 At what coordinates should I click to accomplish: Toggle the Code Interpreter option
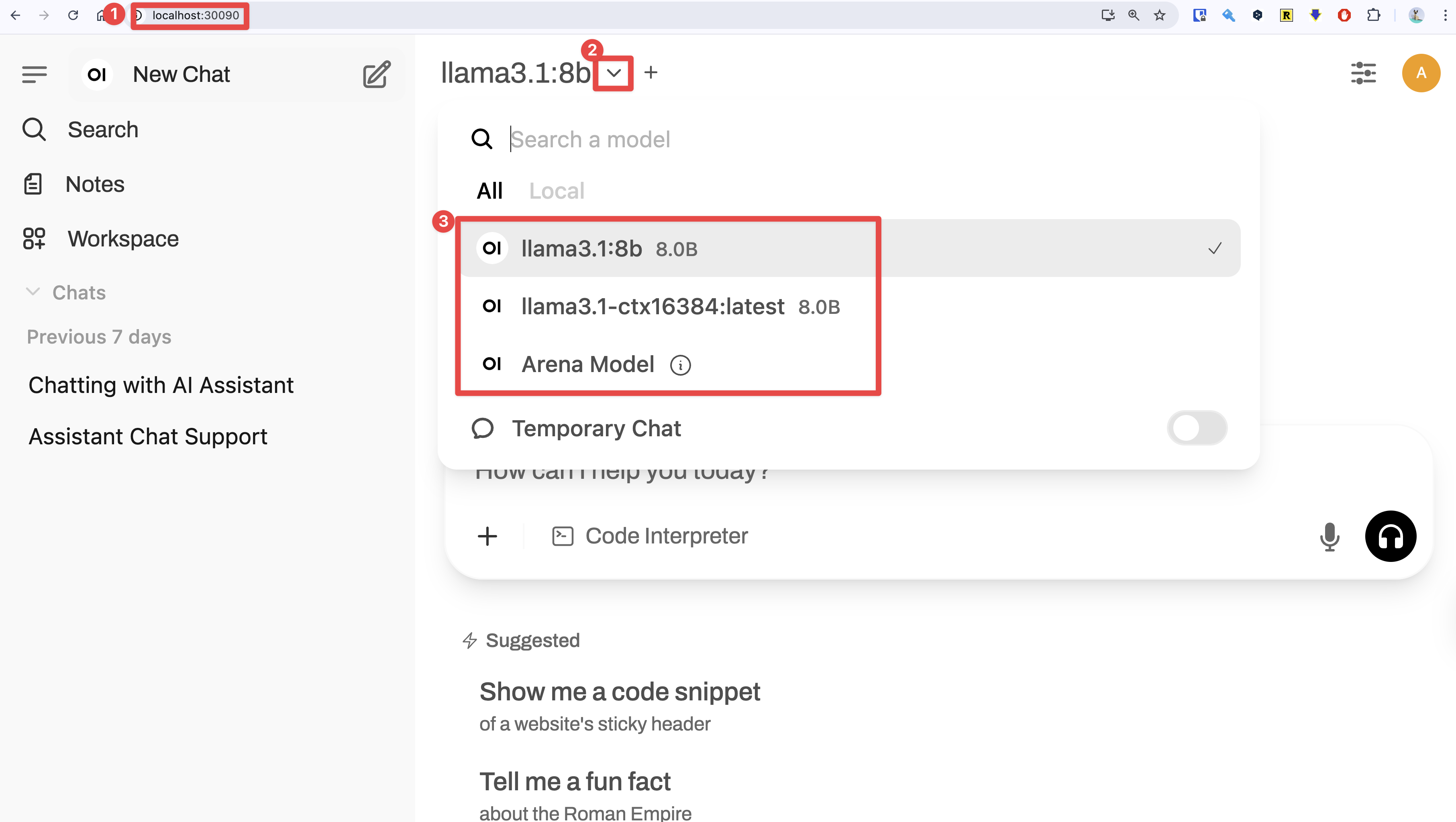pyautogui.click(x=650, y=536)
